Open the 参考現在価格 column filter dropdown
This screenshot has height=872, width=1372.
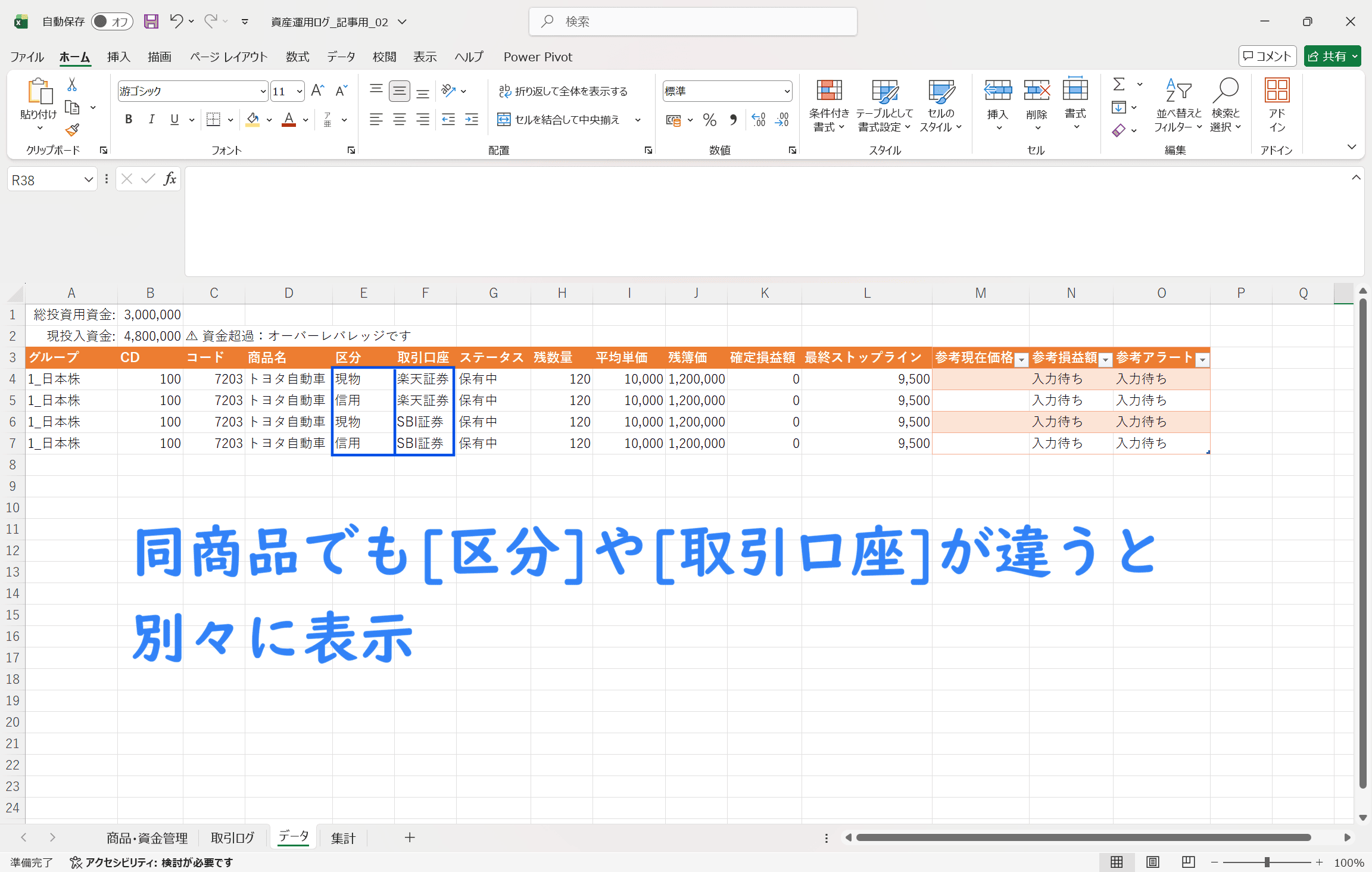1021,359
